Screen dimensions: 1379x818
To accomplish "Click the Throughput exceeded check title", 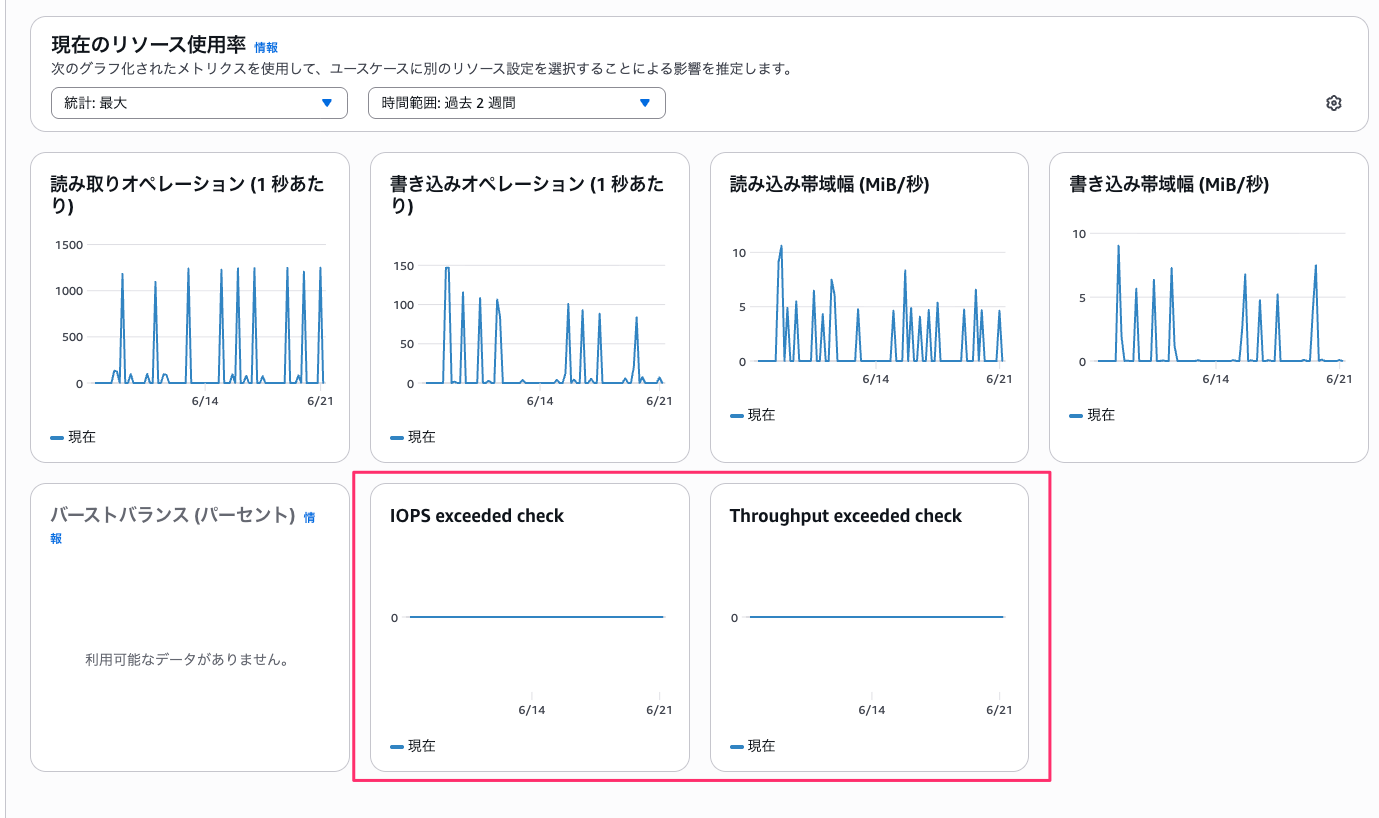I will point(846,516).
